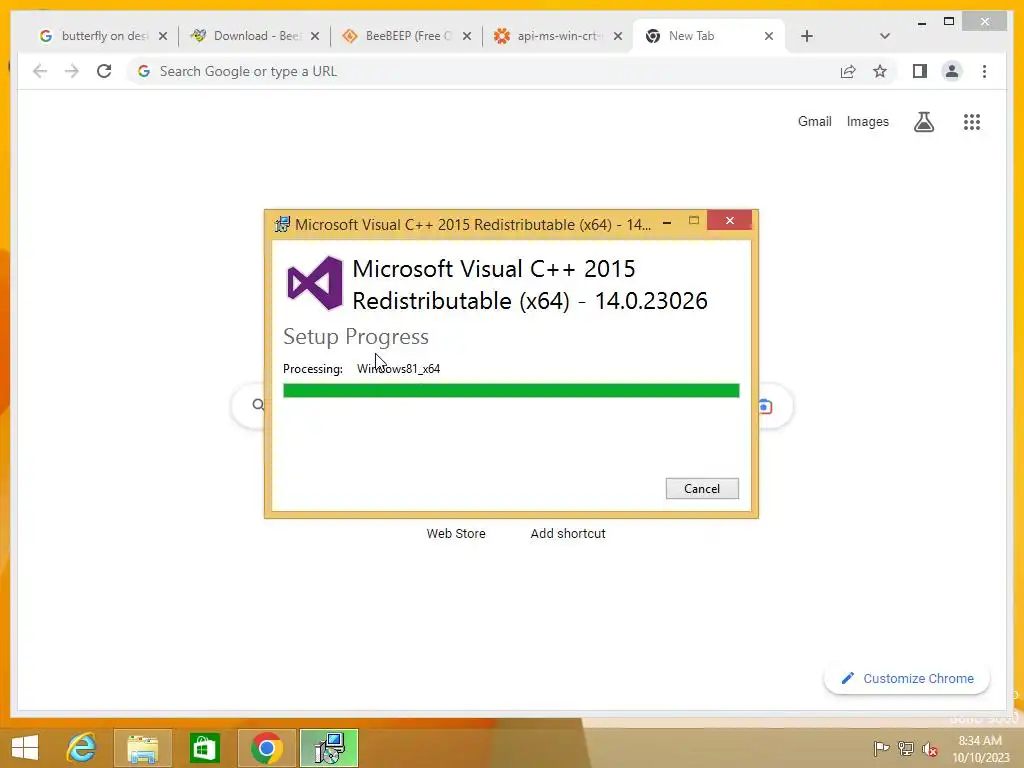Image resolution: width=1024 pixels, height=768 pixels.
Task: Open the Chrome three-dot menu
Action: click(984, 71)
